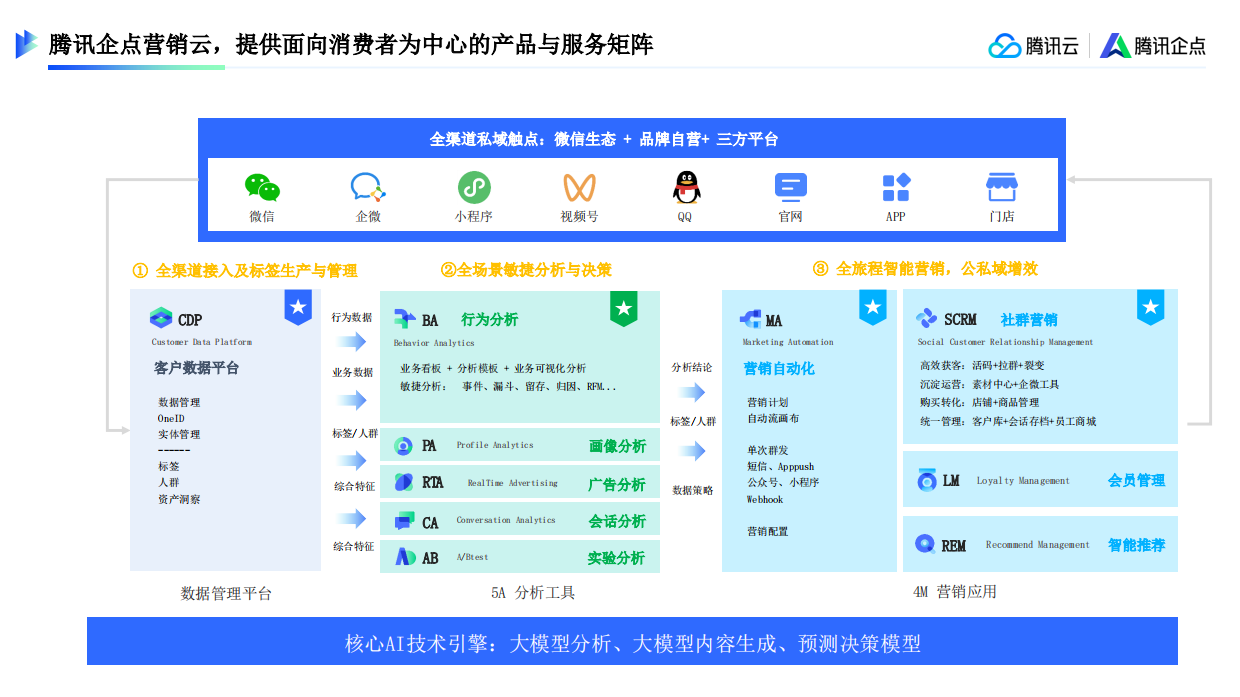Click the 企微 WeCom icon

[x=368, y=188]
